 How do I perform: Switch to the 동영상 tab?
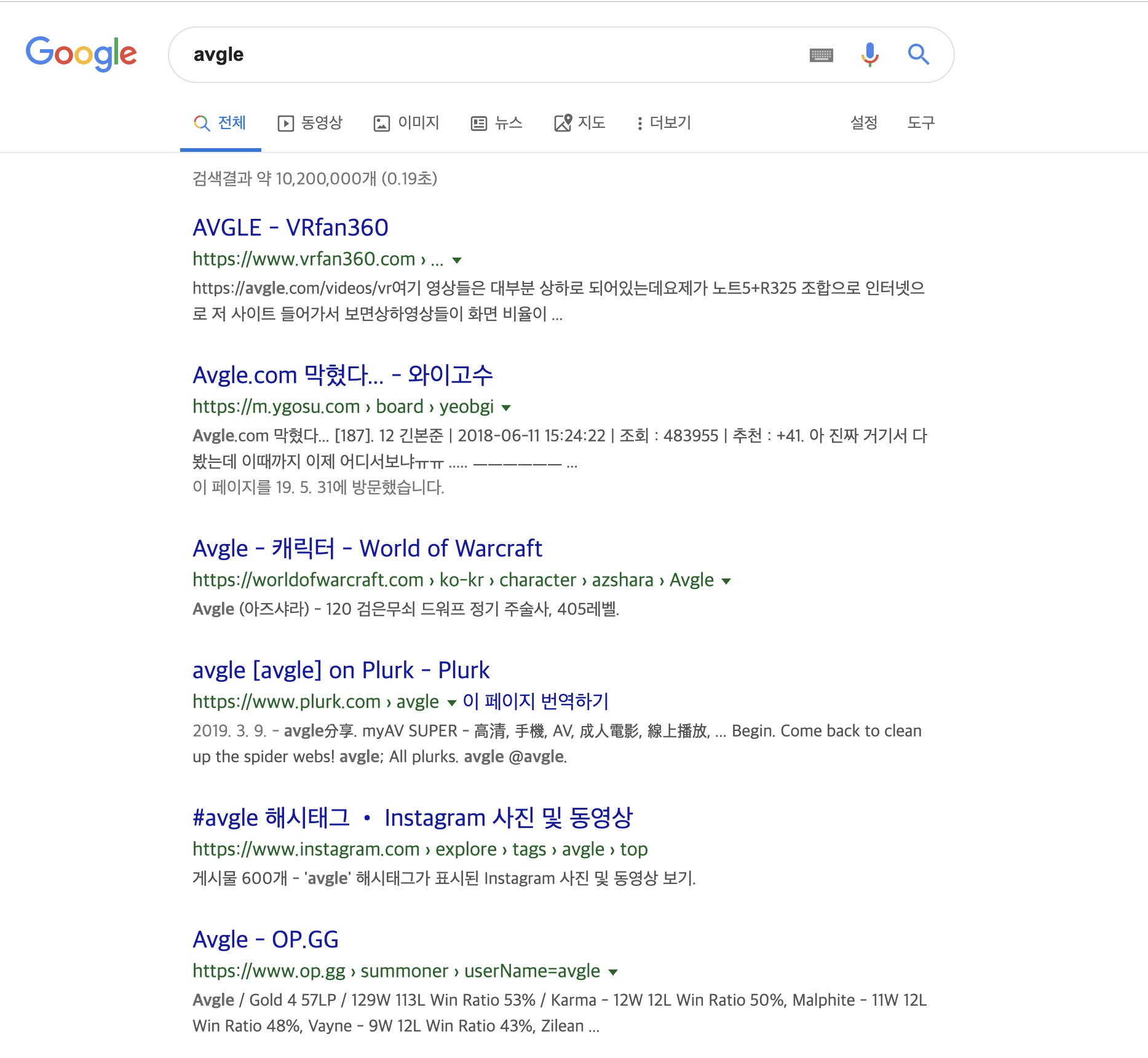pos(310,123)
